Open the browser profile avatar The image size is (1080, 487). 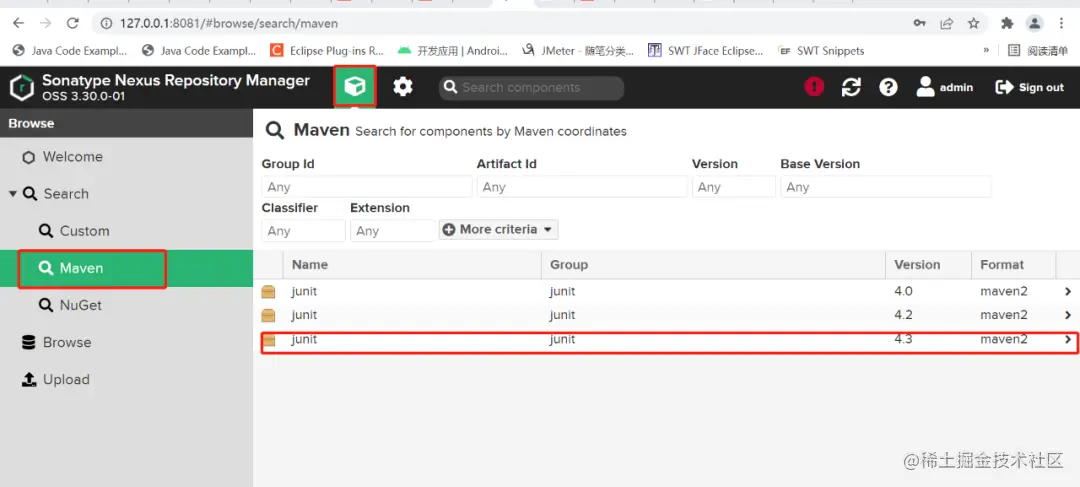pyautogui.click(x=1035, y=23)
